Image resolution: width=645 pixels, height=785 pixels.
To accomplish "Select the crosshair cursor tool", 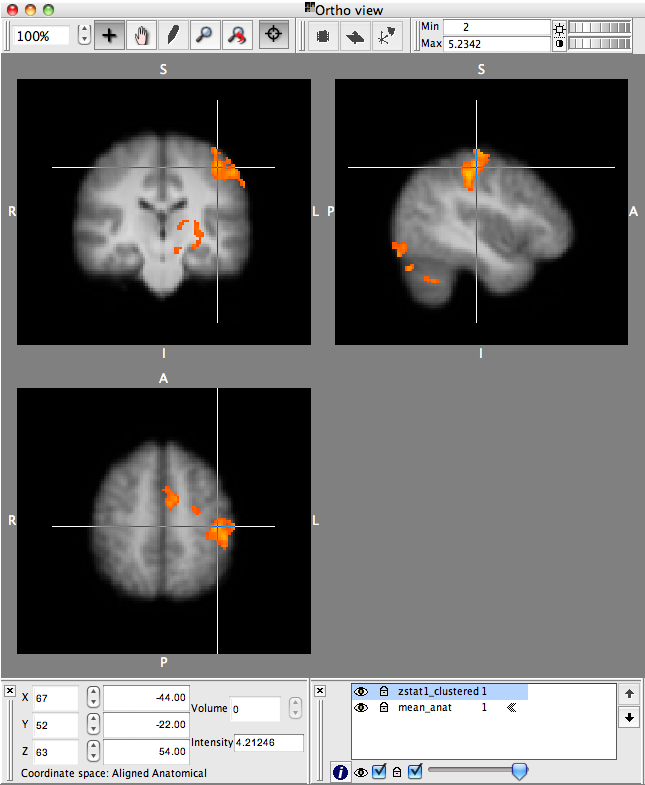I will pyautogui.click(x=109, y=35).
